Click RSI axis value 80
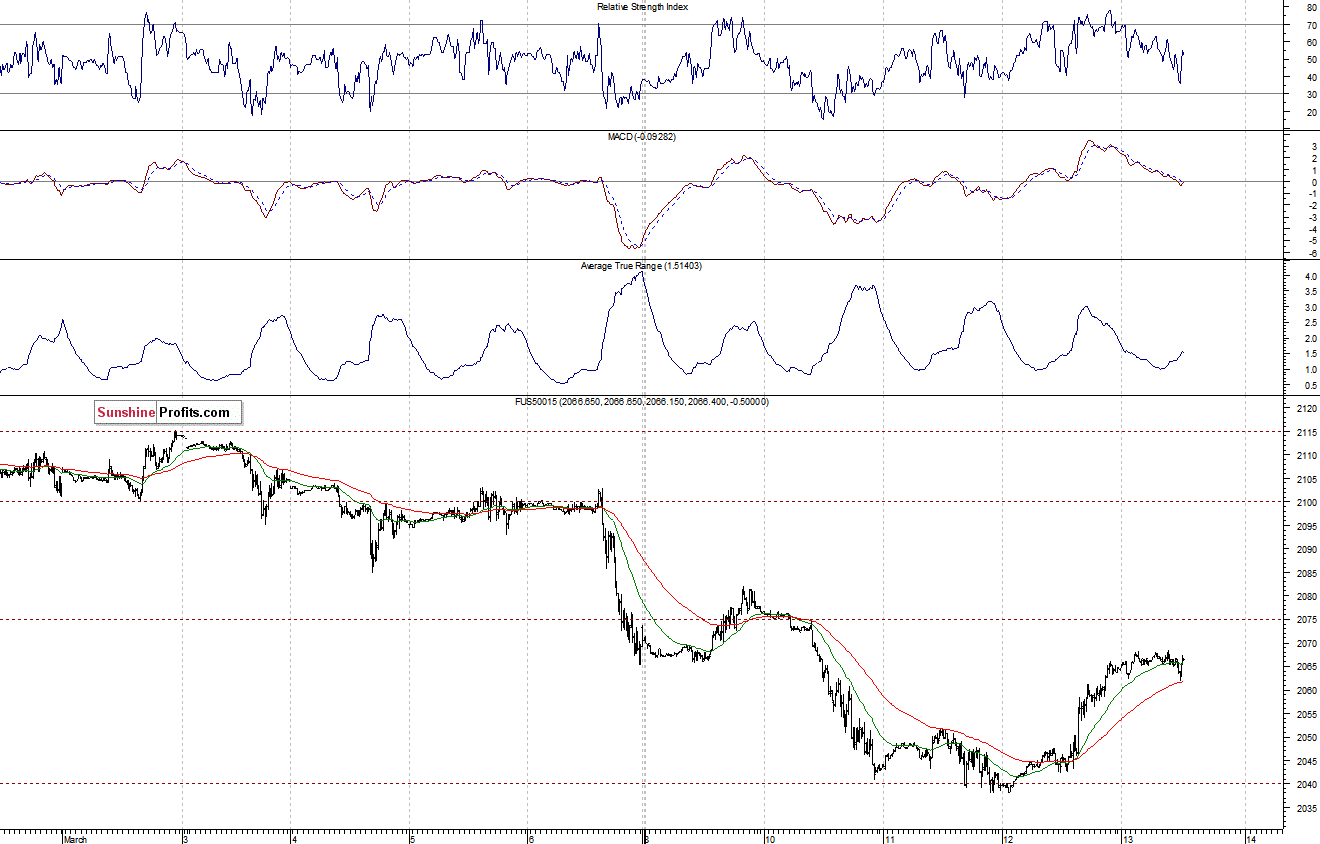The width and height of the screenshot is (1320, 844). [1311, 8]
